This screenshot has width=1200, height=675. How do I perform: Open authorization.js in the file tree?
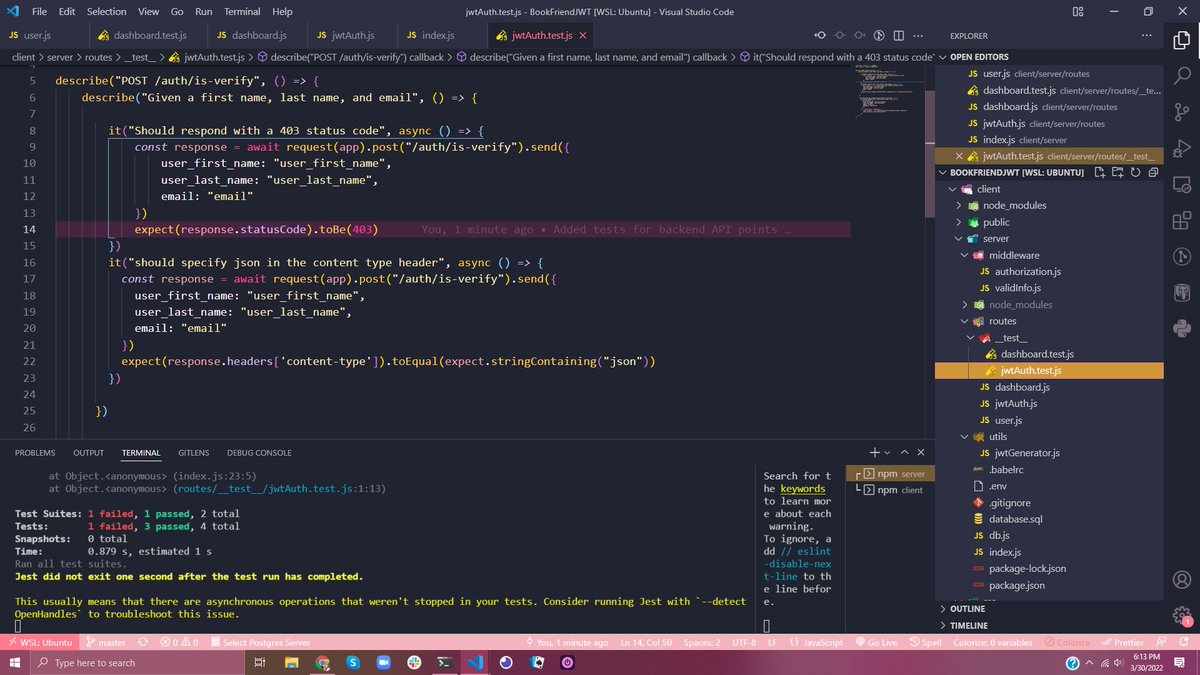tap(1028, 271)
